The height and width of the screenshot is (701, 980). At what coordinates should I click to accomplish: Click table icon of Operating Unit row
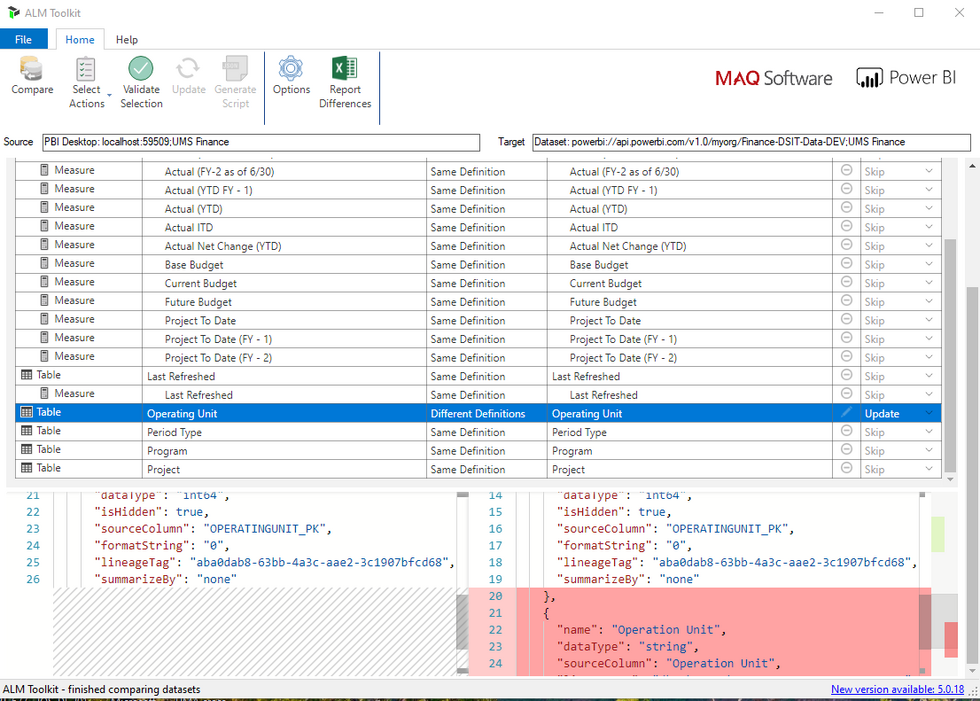click(x=26, y=412)
